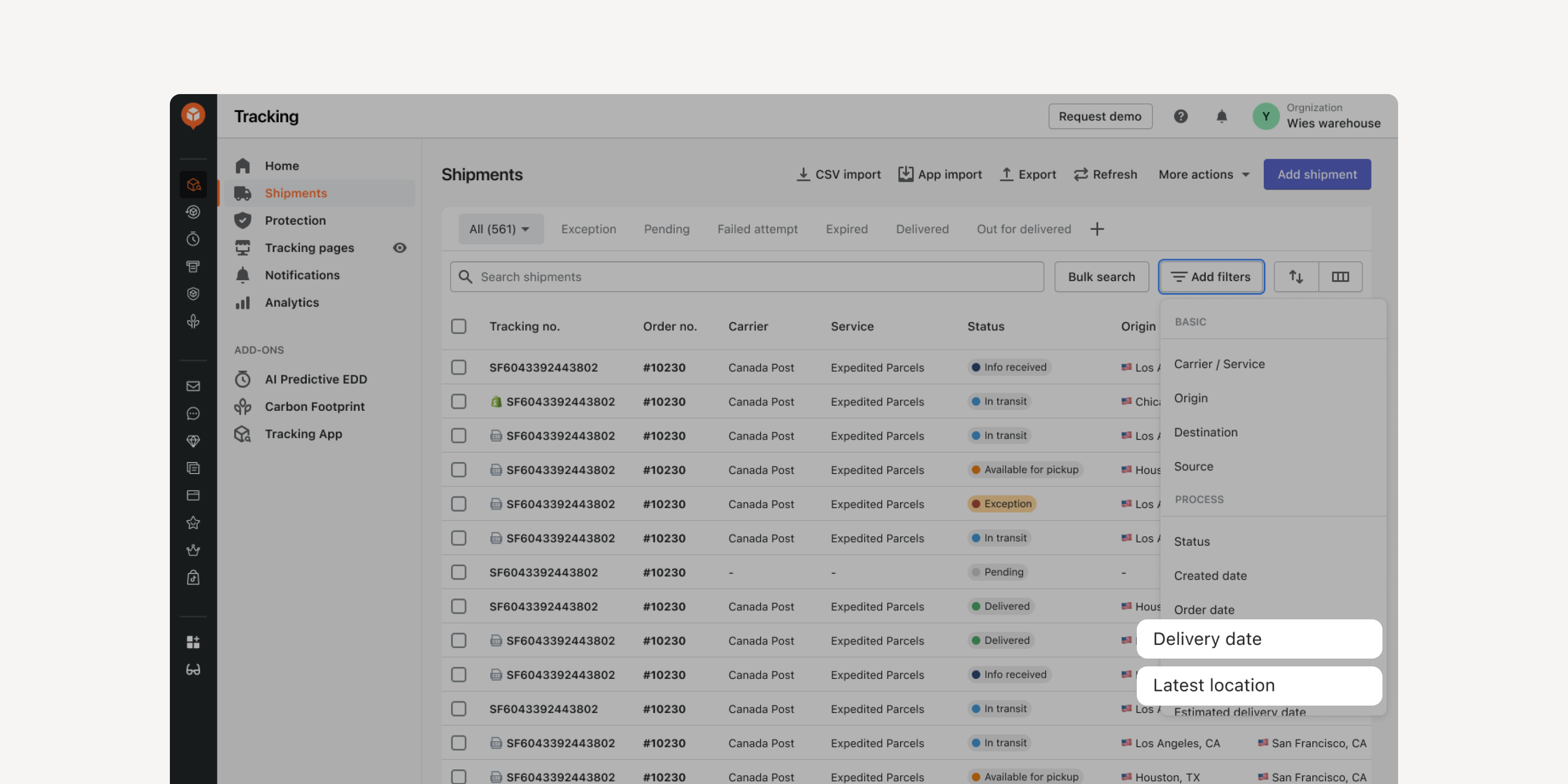Click the credit card icon in rail
The height and width of the screenshot is (784, 1568).
point(193,495)
